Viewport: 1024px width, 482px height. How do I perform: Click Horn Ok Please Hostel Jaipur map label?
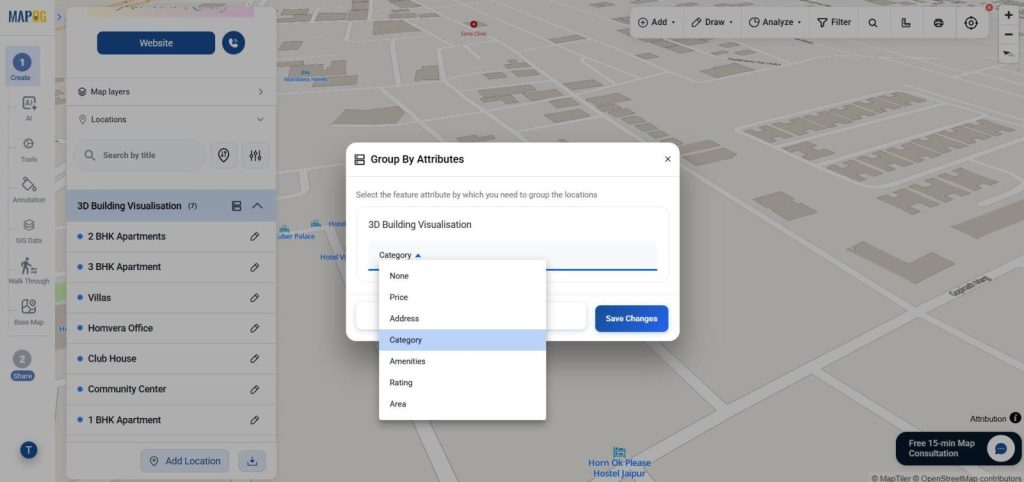pyautogui.click(x=619, y=467)
